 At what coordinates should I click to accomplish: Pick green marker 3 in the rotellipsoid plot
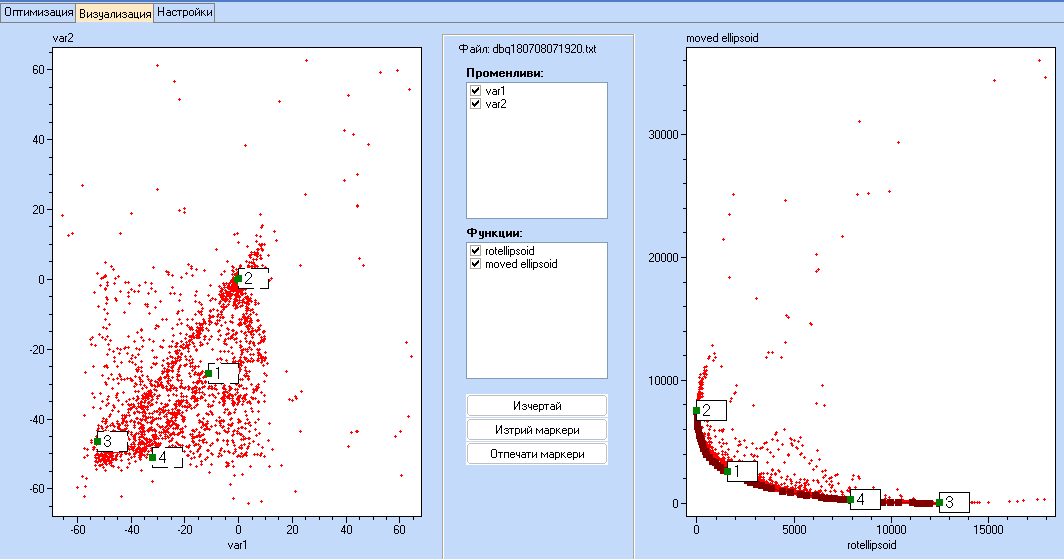pos(939,502)
